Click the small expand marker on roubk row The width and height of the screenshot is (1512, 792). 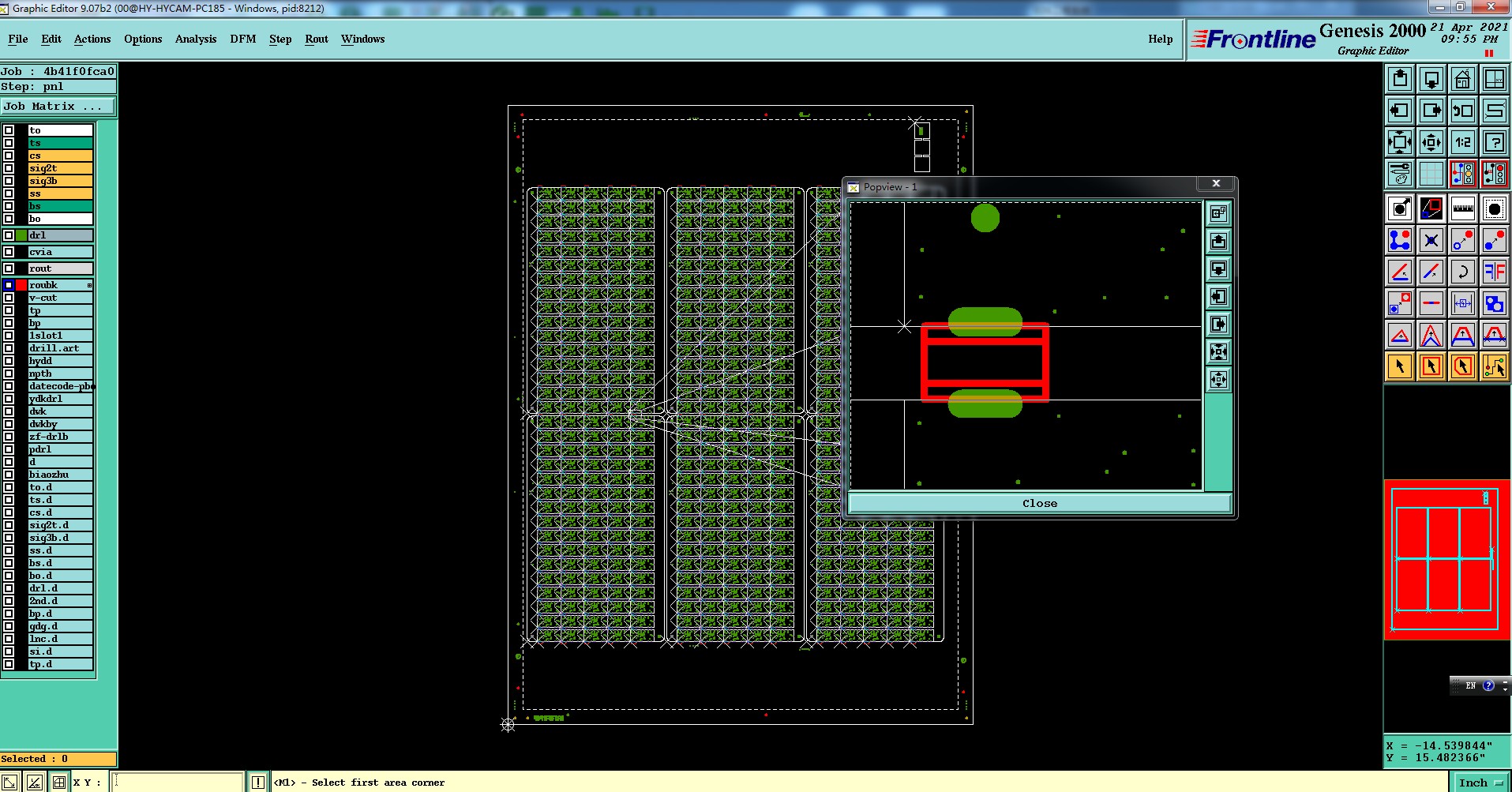(x=89, y=285)
